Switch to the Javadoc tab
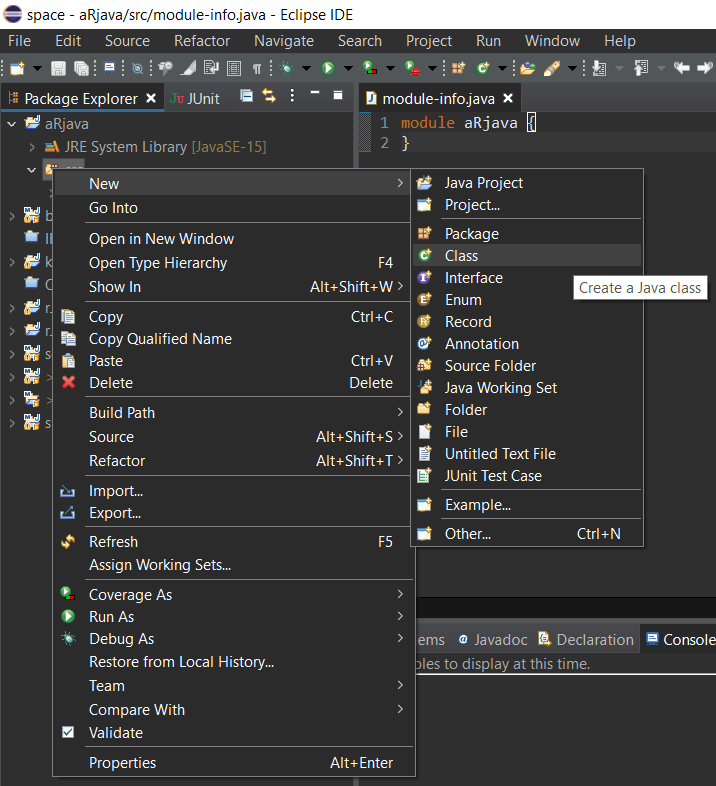716x786 pixels. pyautogui.click(x=493, y=640)
